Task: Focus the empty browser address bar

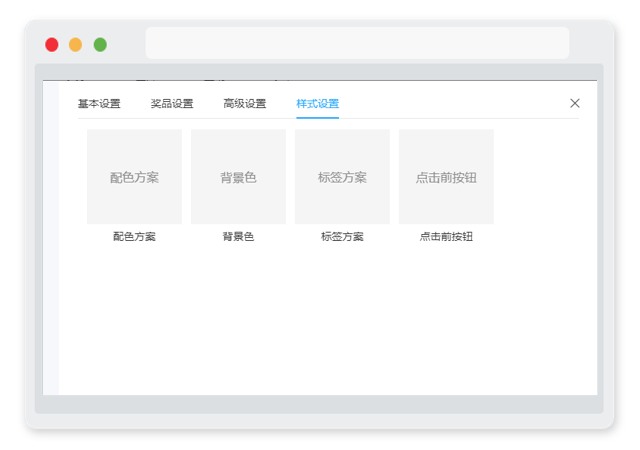Action: point(357,43)
